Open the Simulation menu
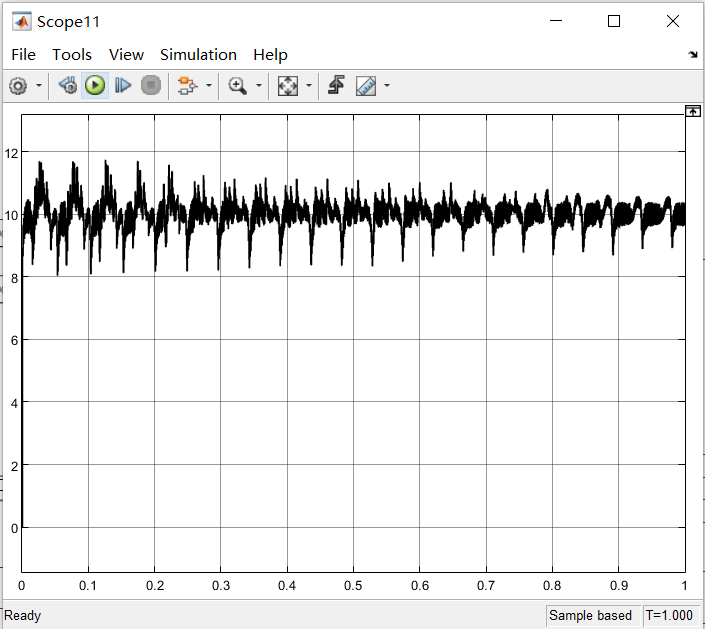This screenshot has height=629, width=705. [x=198, y=55]
